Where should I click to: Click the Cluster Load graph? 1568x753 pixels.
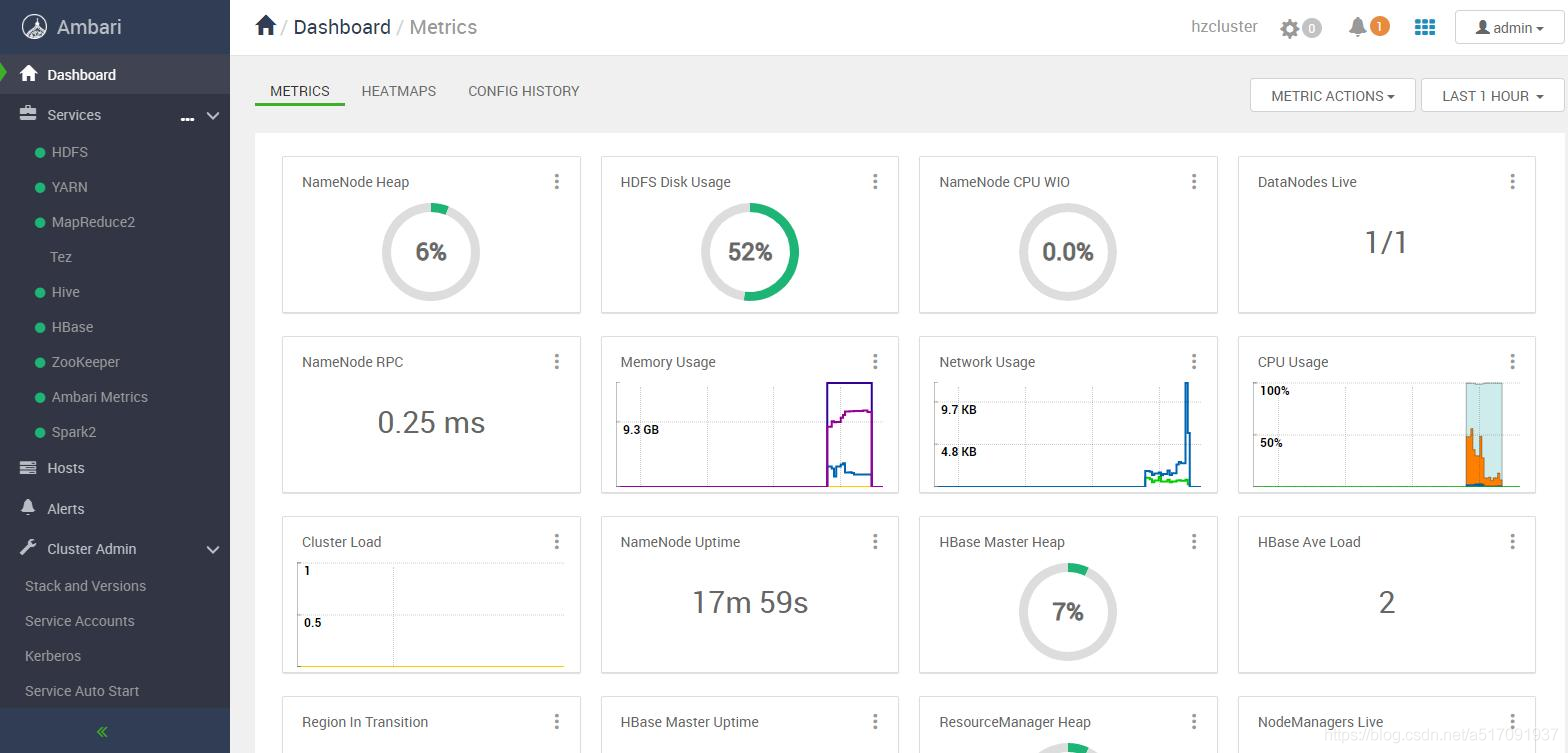pyautogui.click(x=431, y=614)
